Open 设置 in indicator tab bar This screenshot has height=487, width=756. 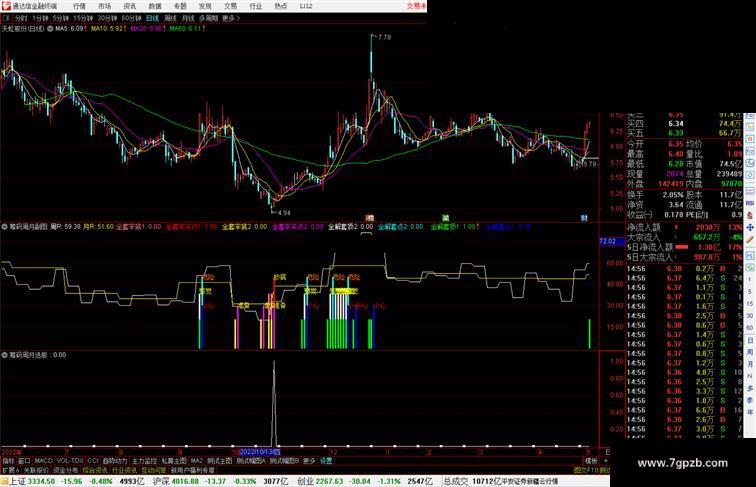326,461
